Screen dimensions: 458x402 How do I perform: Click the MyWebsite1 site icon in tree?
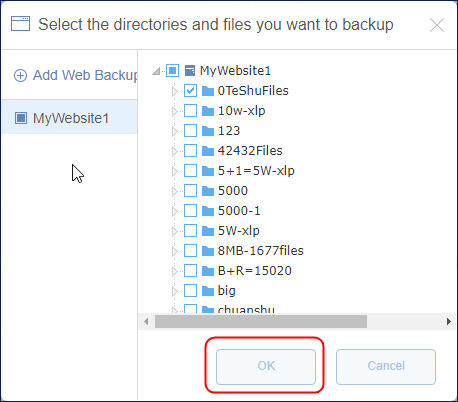coord(190,71)
